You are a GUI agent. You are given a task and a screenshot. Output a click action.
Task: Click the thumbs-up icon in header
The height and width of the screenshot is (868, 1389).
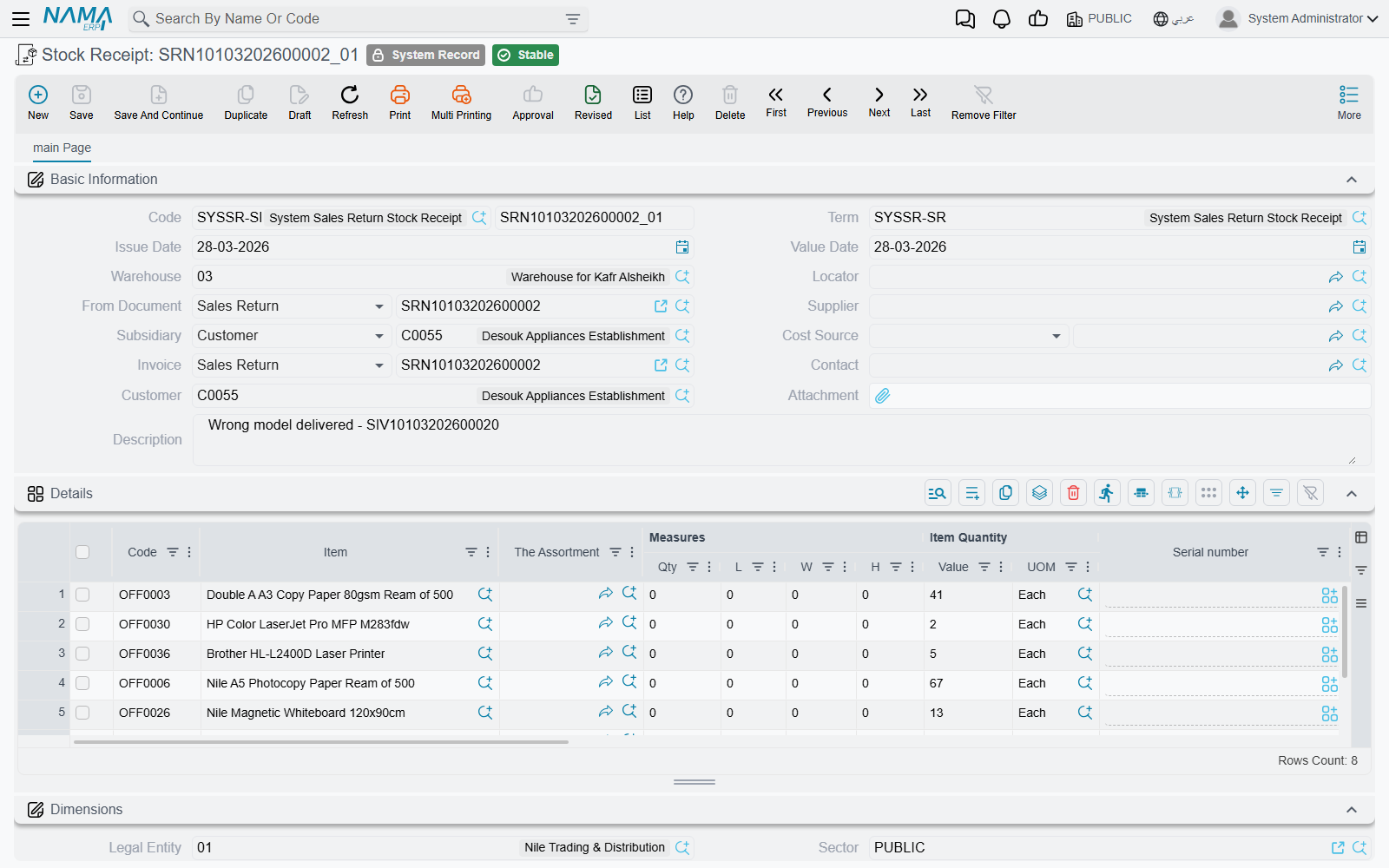point(1038,18)
